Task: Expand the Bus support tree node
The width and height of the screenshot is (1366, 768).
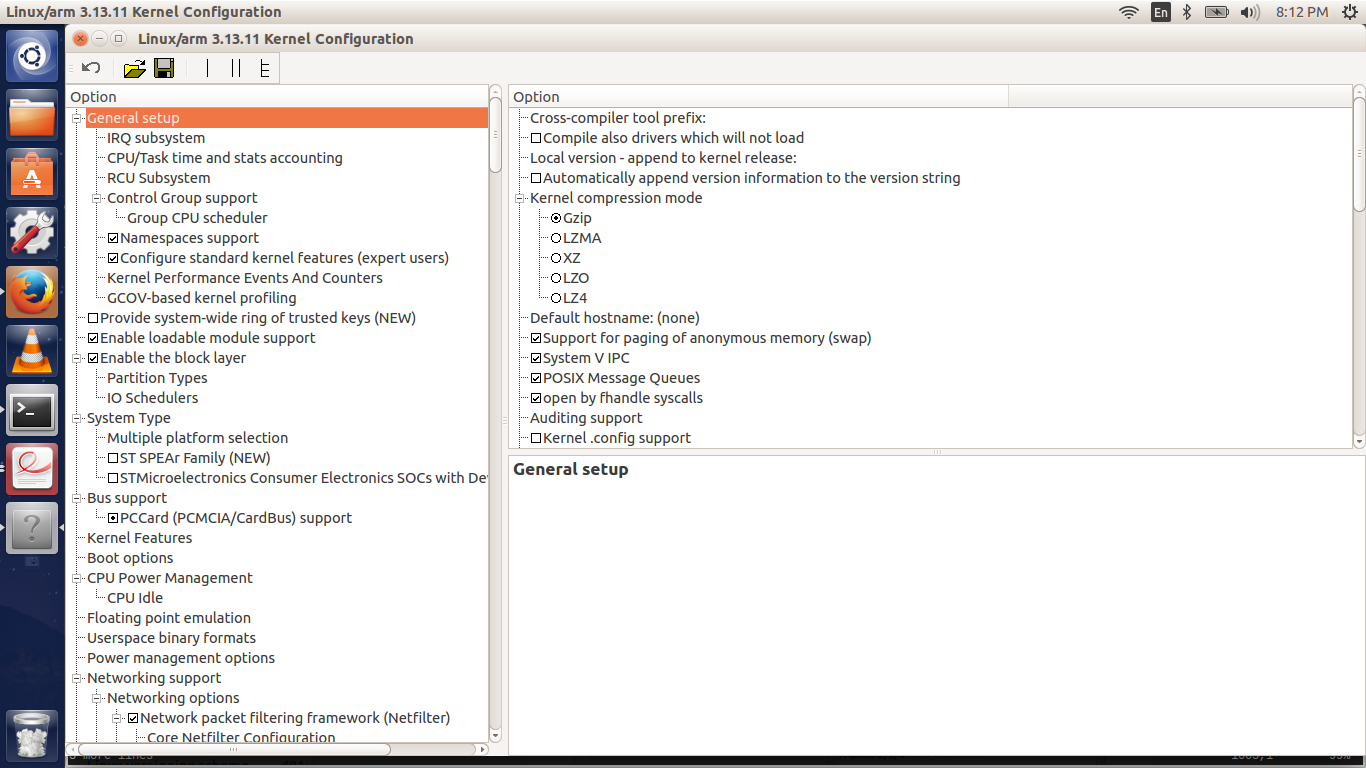Action: tap(78, 498)
